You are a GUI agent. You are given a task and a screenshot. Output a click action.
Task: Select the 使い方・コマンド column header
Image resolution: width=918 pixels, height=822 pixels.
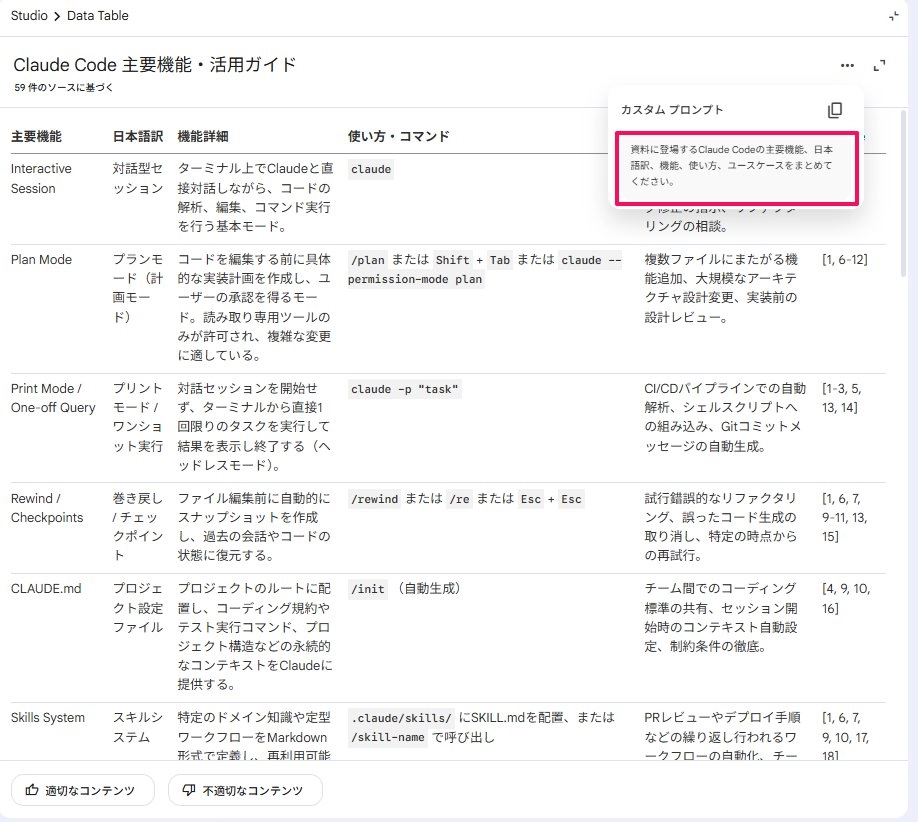tap(398, 136)
